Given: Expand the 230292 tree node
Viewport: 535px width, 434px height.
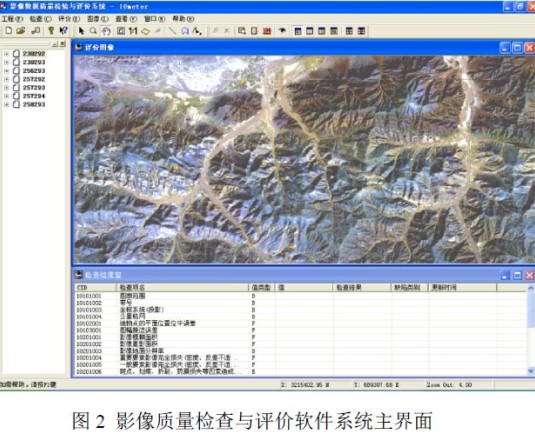Looking at the screenshot, I should (6, 54).
